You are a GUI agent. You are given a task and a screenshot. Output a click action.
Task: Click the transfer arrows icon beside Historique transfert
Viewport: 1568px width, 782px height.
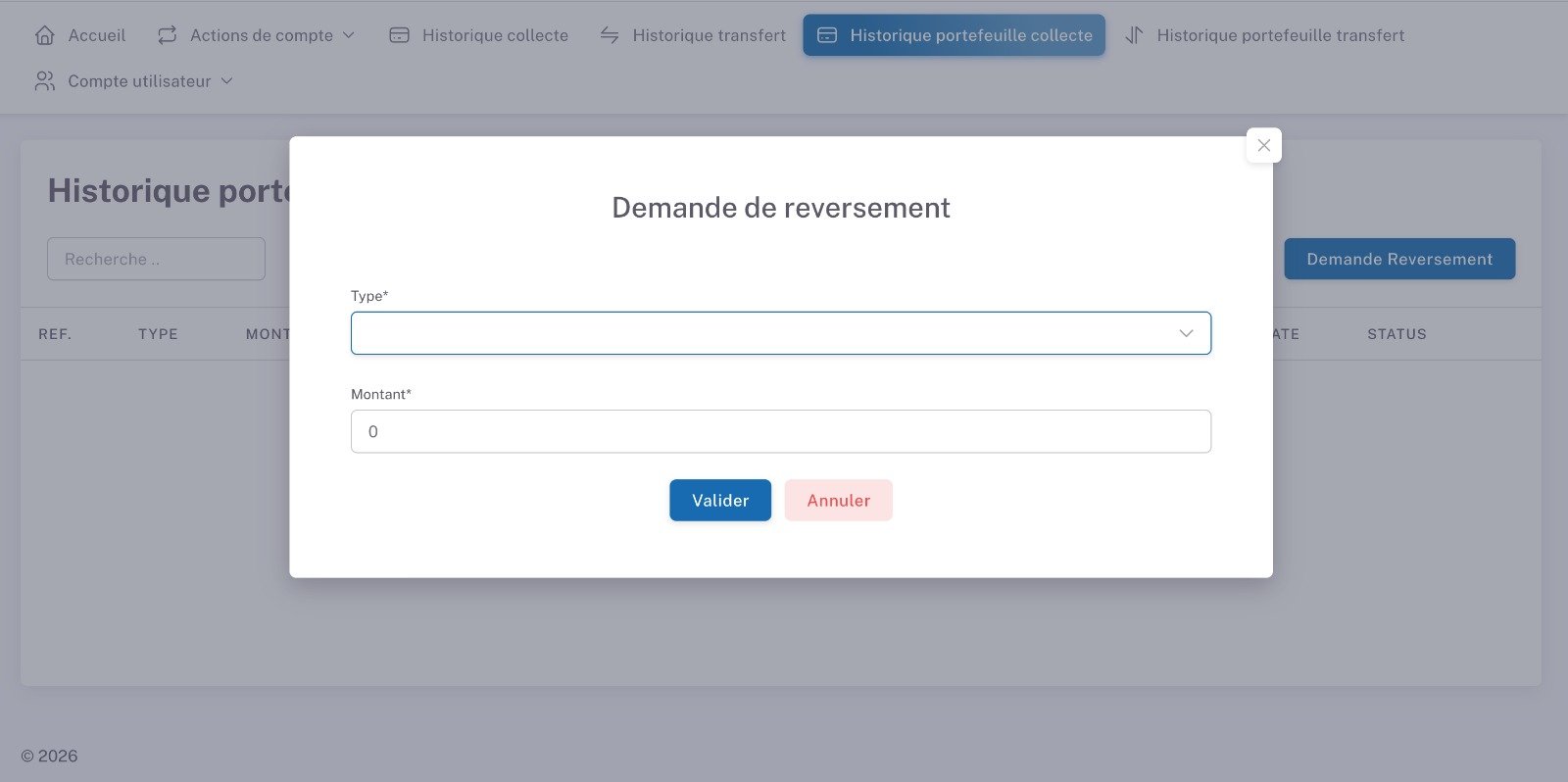(x=610, y=35)
